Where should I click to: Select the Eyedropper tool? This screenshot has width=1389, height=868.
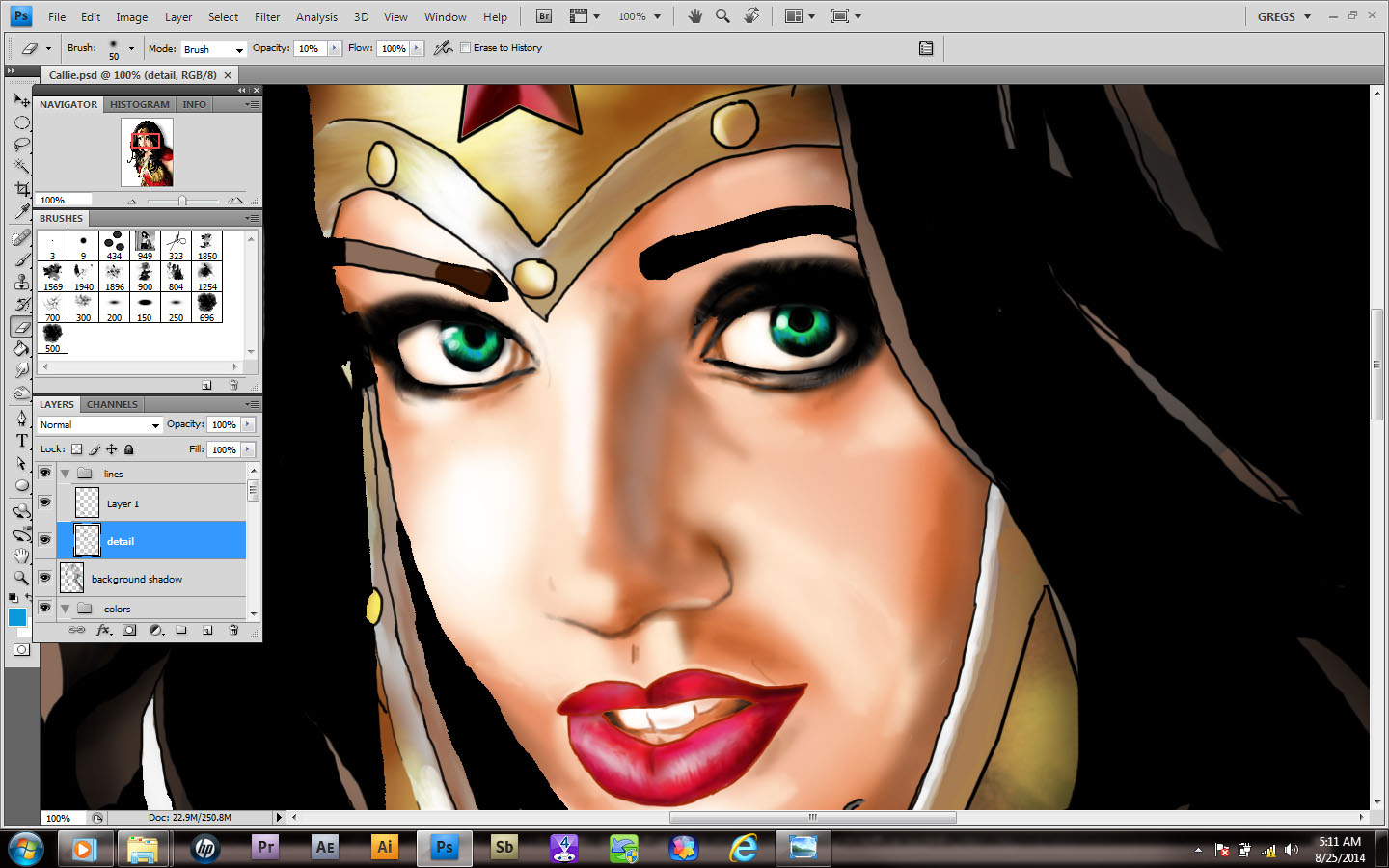click(x=21, y=211)
